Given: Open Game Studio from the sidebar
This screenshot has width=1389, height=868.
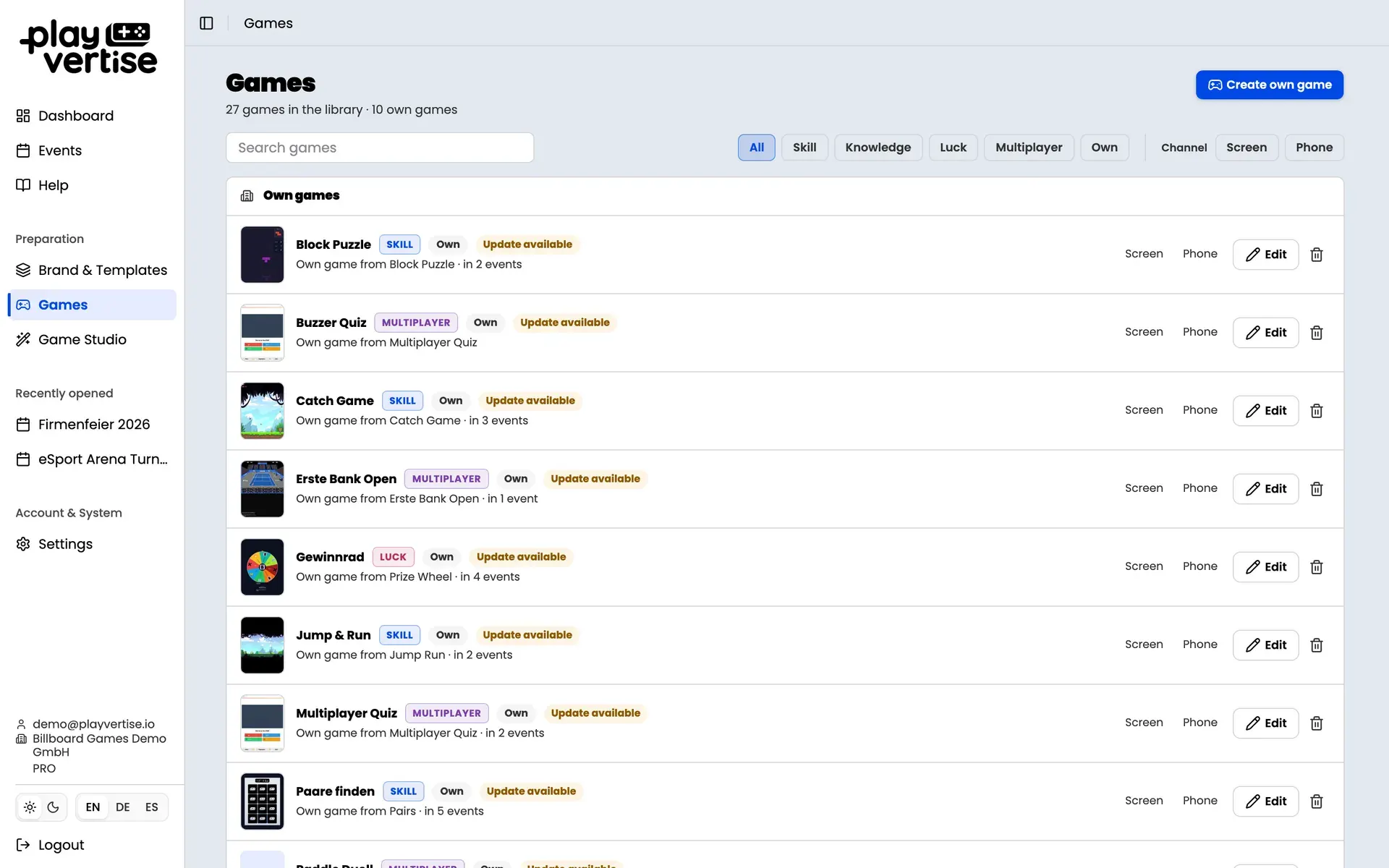Looking at the screenshot, I should (x=92, y=339).
